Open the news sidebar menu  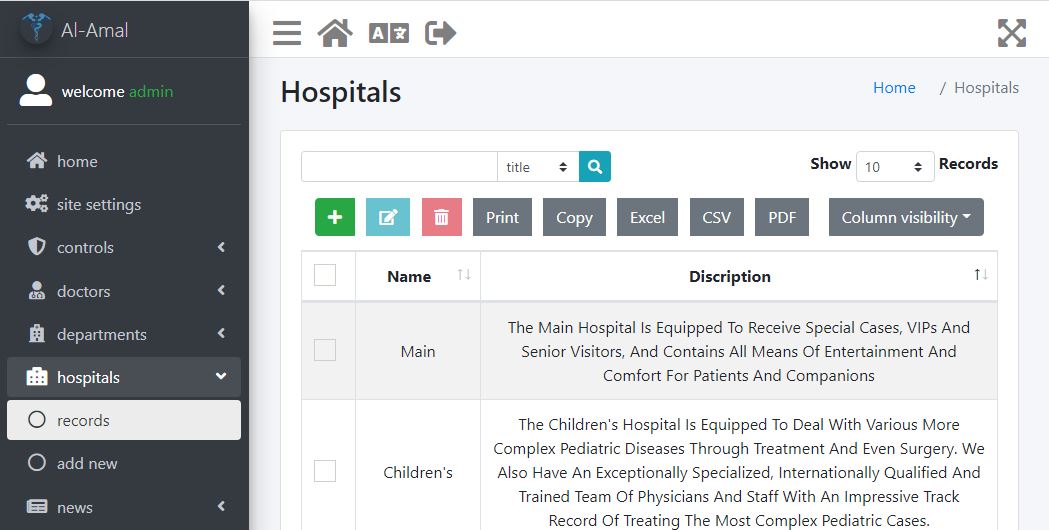click(x=124, y=507)
